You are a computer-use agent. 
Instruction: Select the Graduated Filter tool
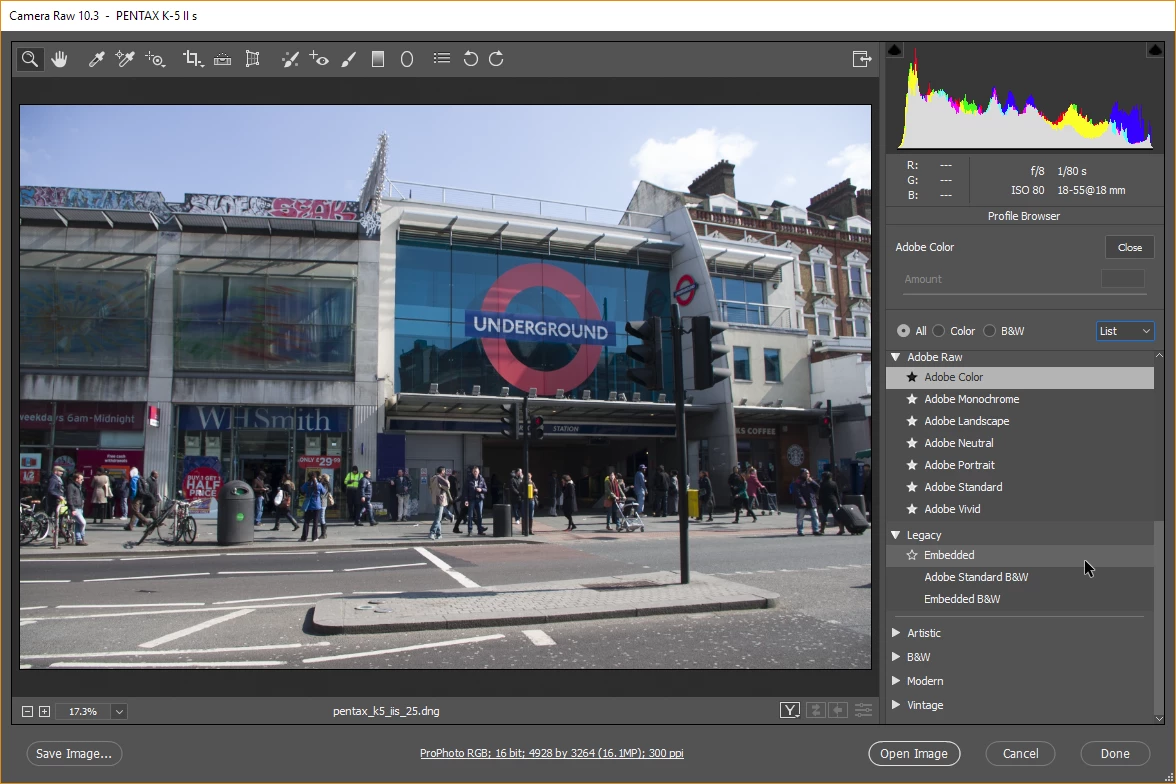pos(378,59)
